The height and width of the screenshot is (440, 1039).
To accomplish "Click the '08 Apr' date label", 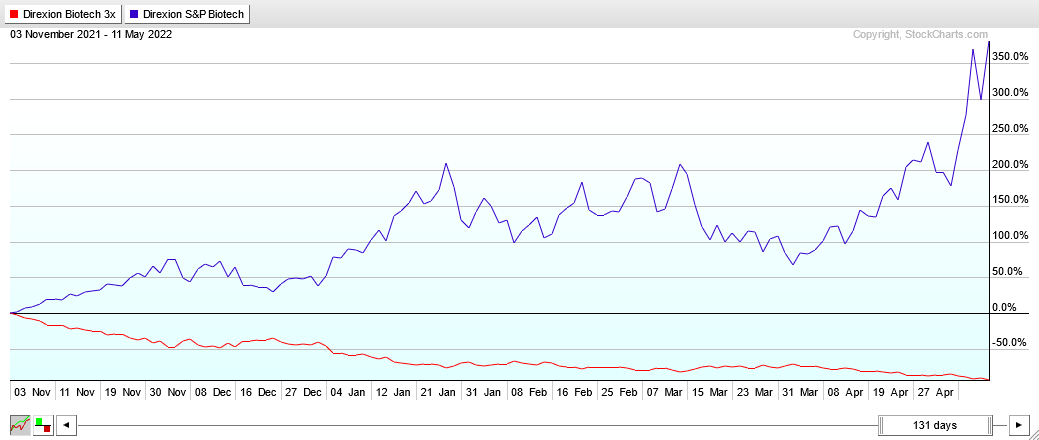I will (844, 392).
